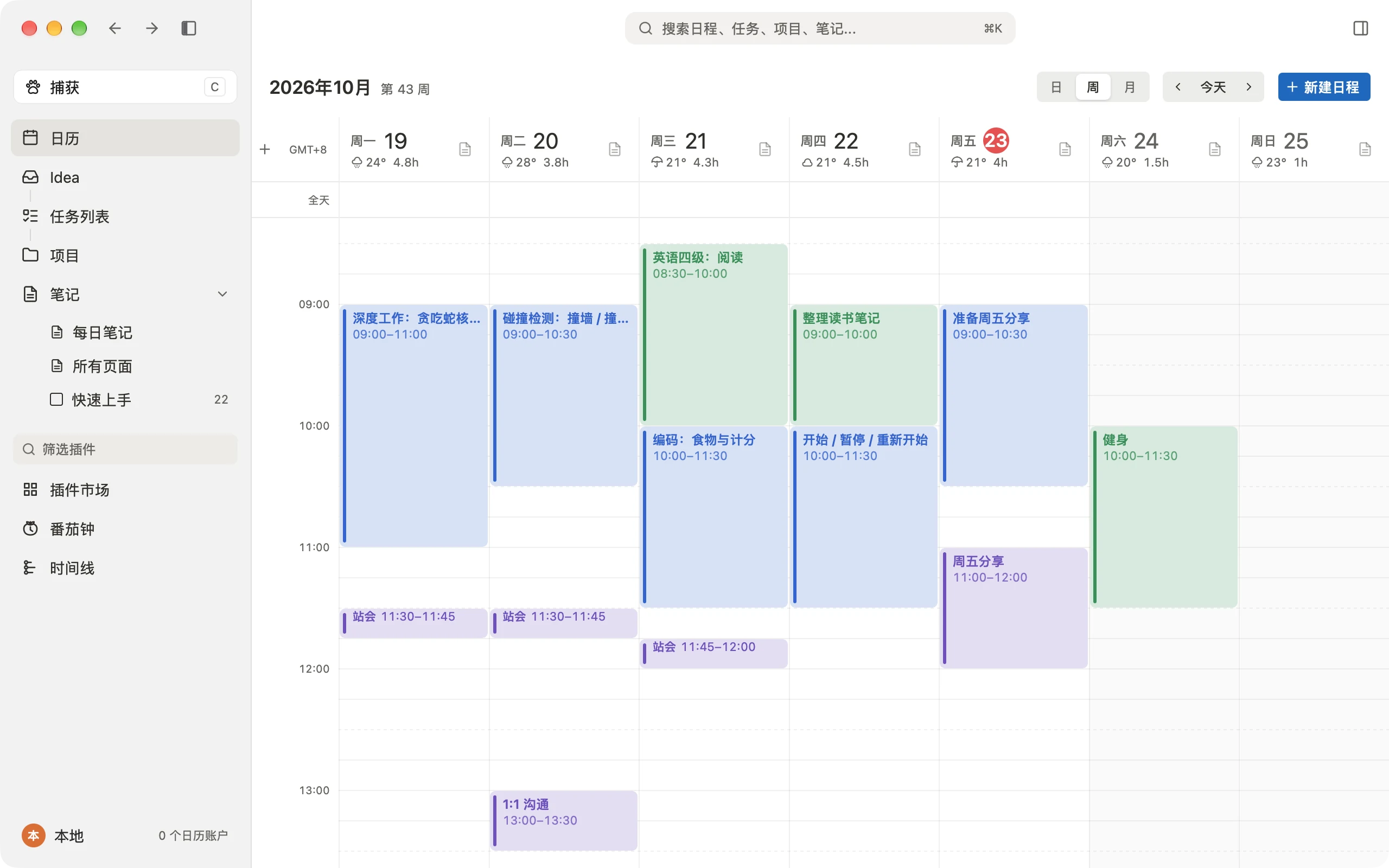Open Friday 23 daily note icon

coord(1065,149)
